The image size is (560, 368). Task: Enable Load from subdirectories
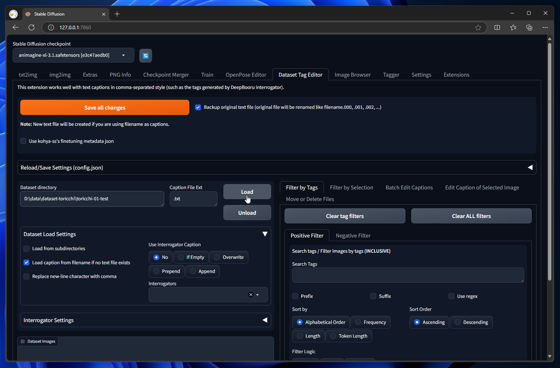pos(26,249)
